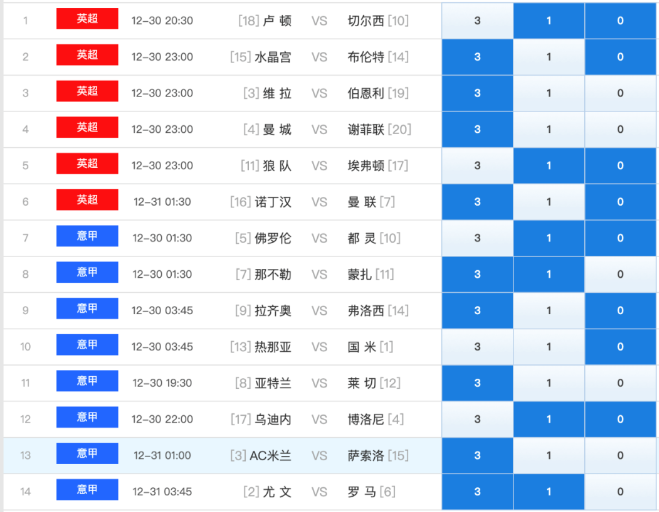Choose 0 in 那不勒 vs 蒙扎 row

pos(620,274)
